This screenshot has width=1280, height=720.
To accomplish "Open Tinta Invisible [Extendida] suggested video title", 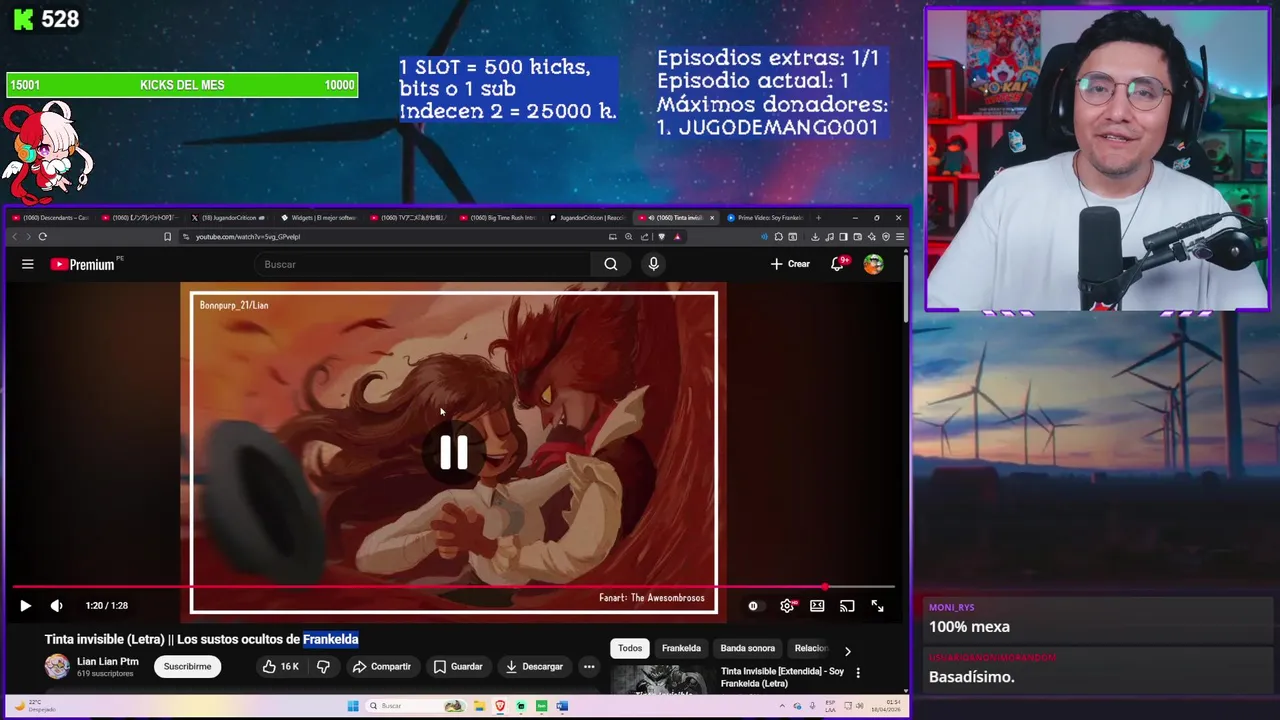I will point(782,677).
